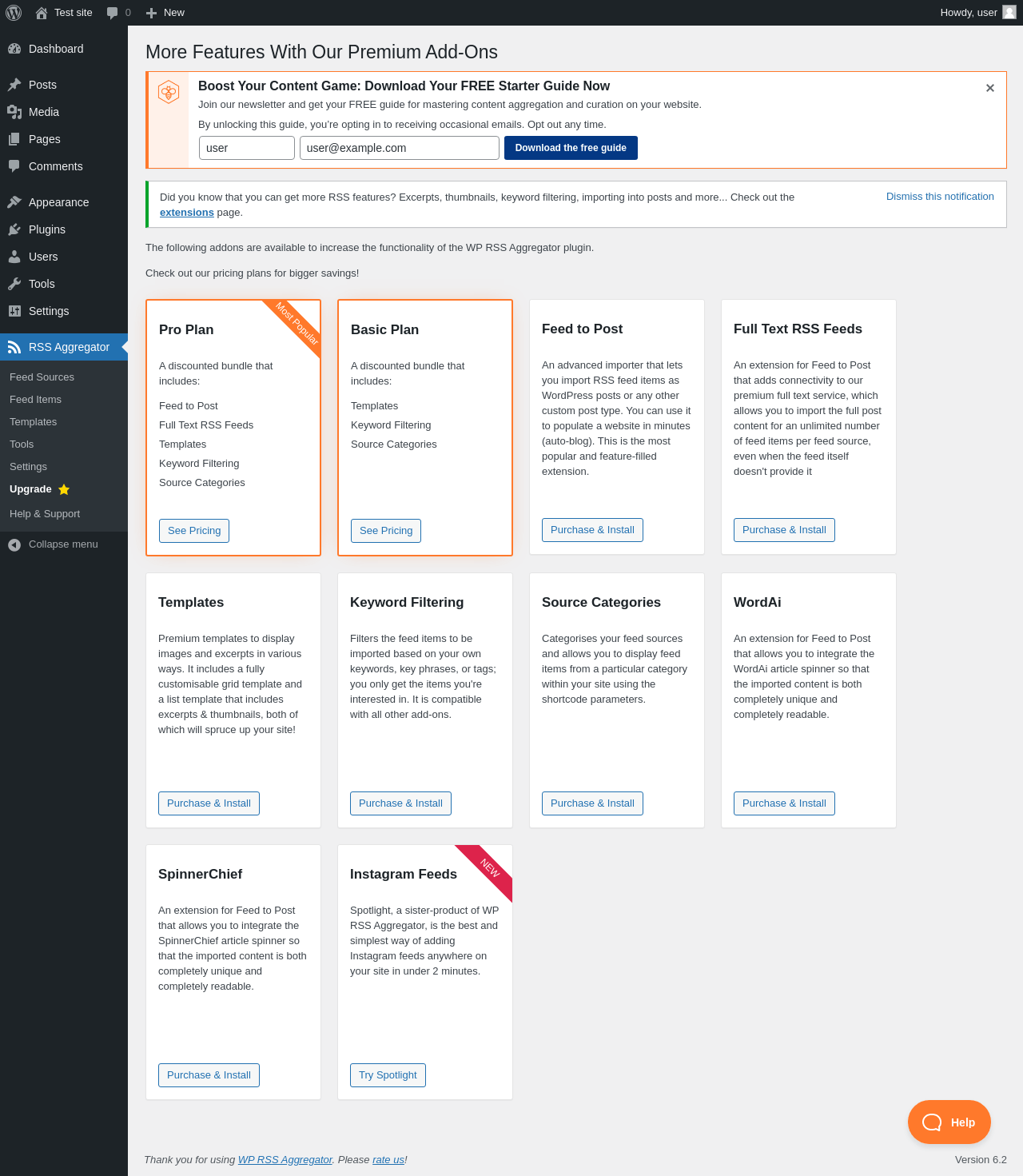Open the Appearance menu item
The width and height of the screenshot is (1023, 1176).
click(x=64, y=202)
